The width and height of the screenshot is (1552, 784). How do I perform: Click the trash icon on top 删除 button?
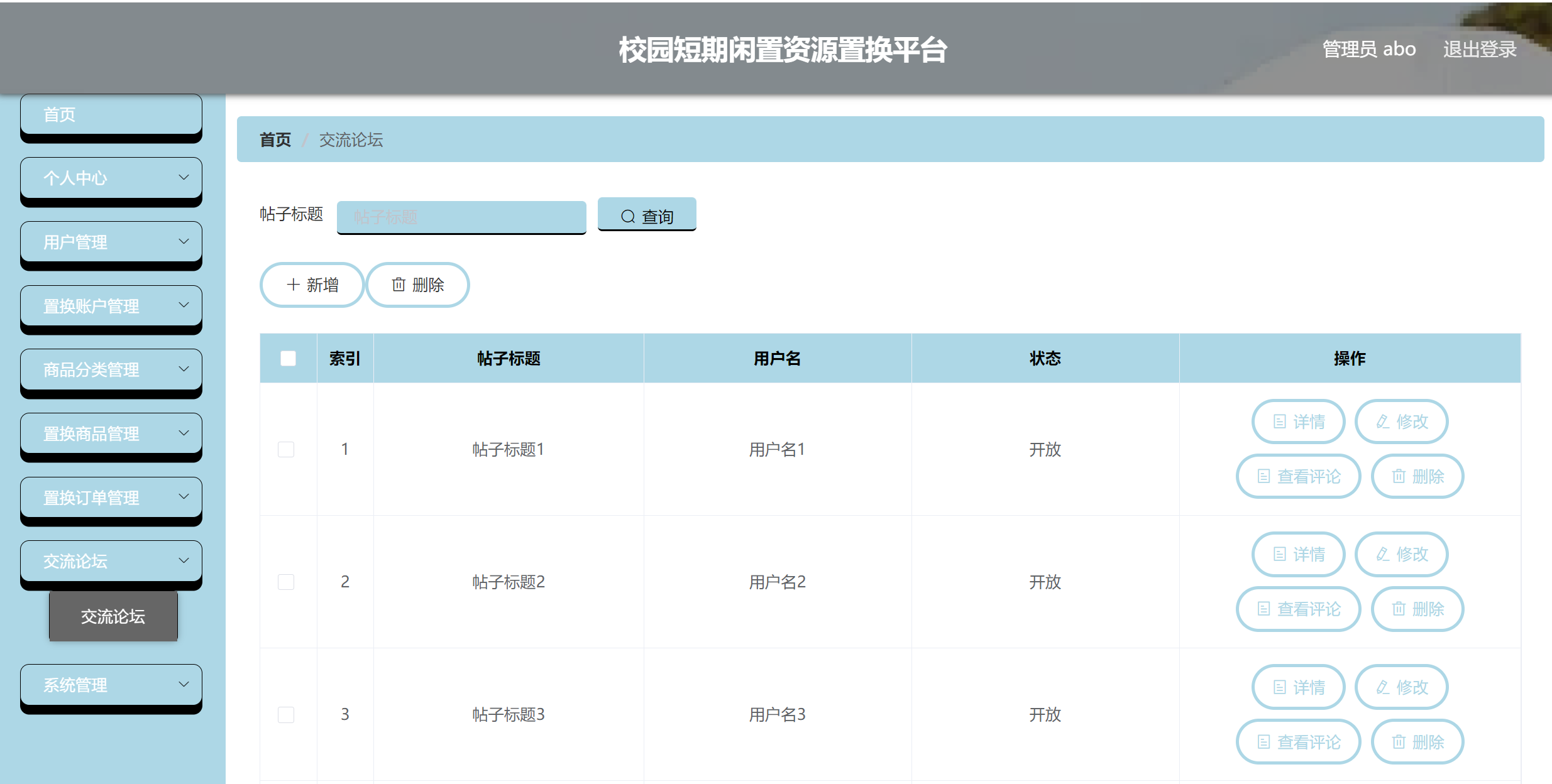[399, 285]
